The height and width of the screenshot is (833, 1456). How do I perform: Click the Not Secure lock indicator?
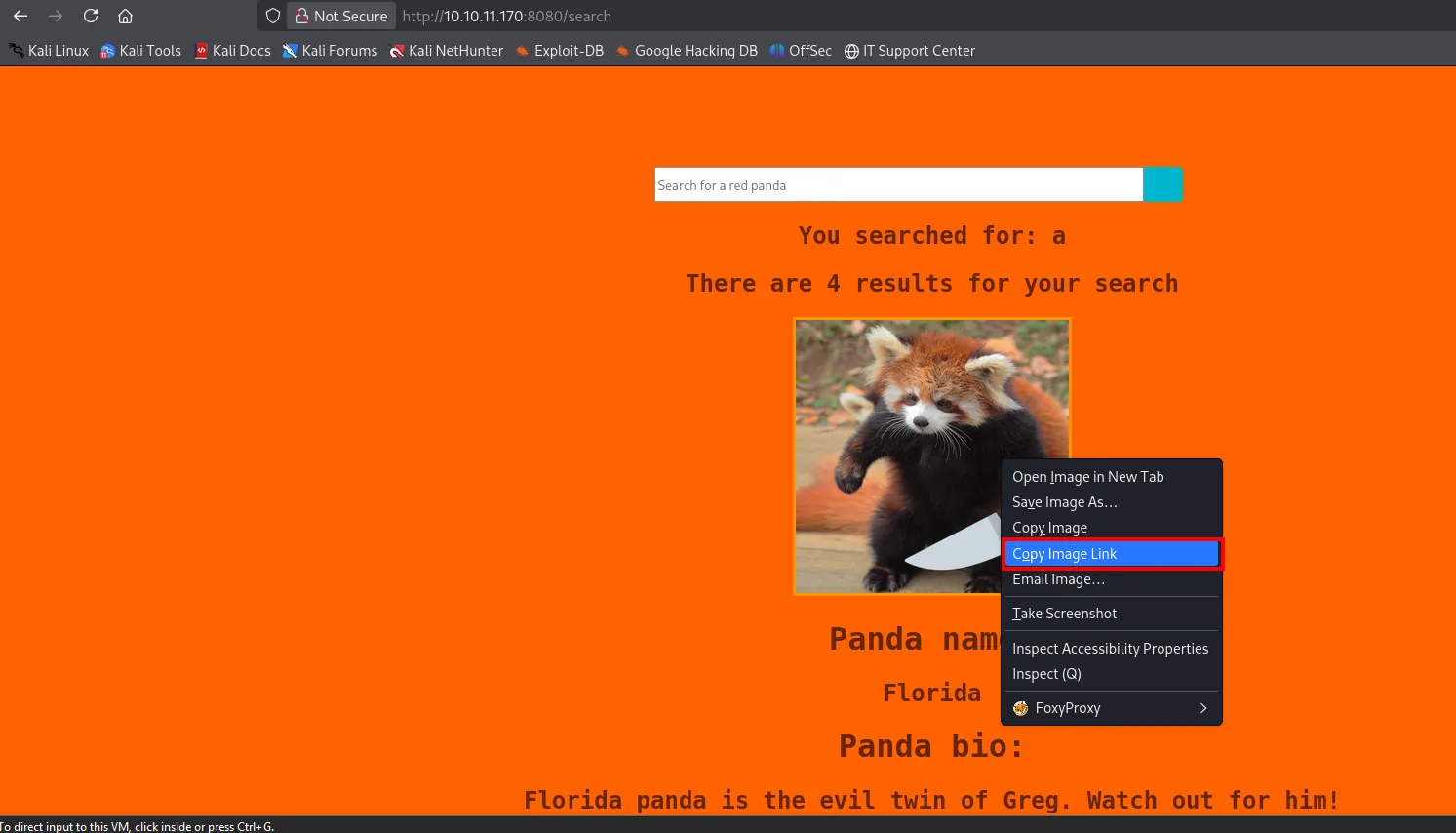click(341, 16)
